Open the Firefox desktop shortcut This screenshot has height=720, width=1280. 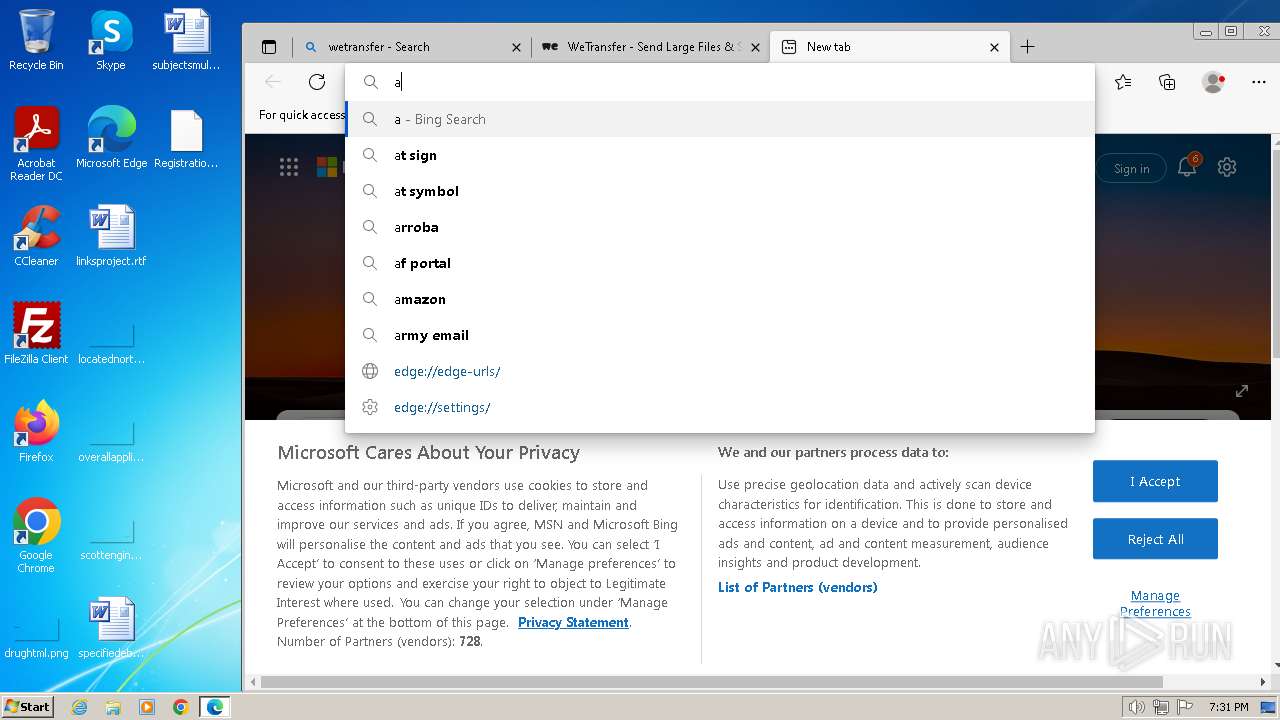coord(36,432)
